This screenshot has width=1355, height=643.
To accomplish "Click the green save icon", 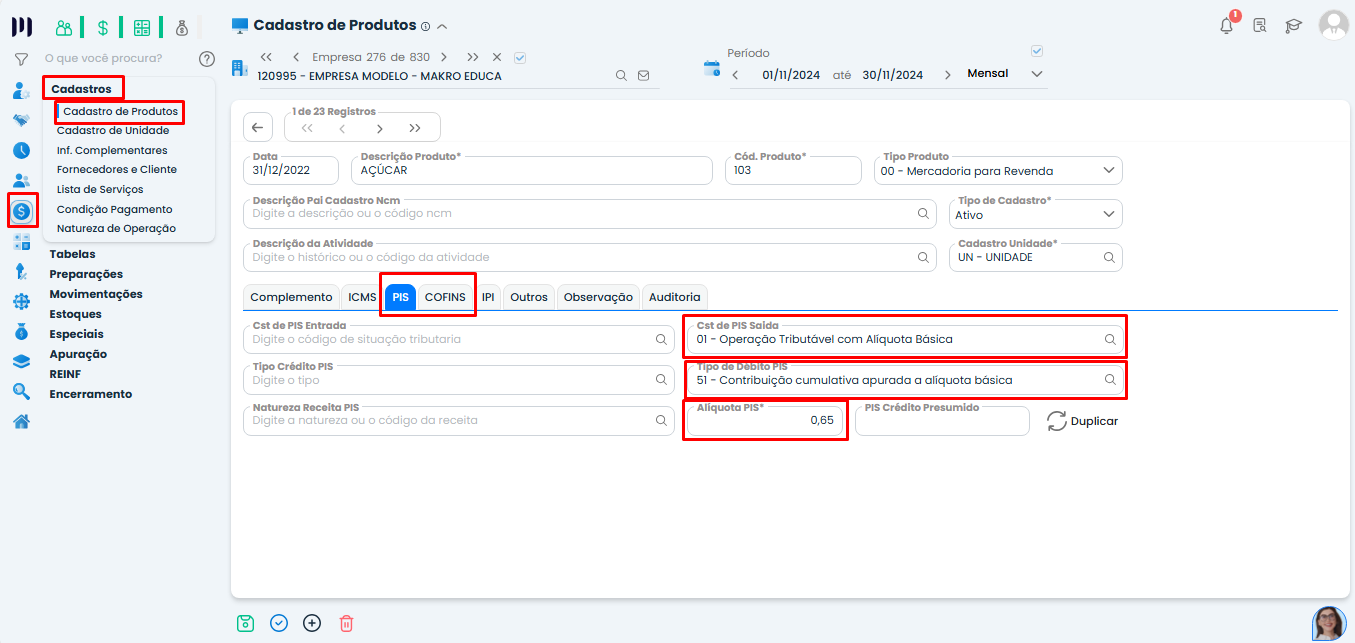I will point(245,623).
